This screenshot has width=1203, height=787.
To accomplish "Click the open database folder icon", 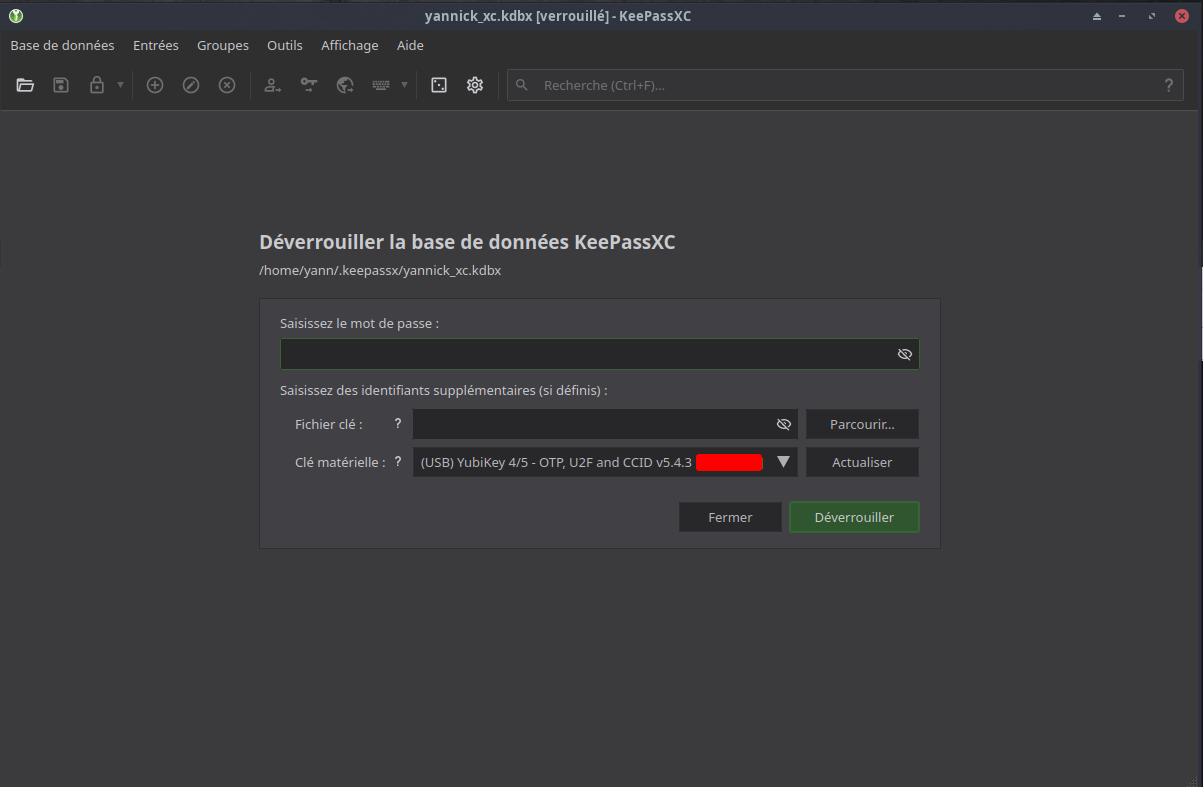I will 25,86.
